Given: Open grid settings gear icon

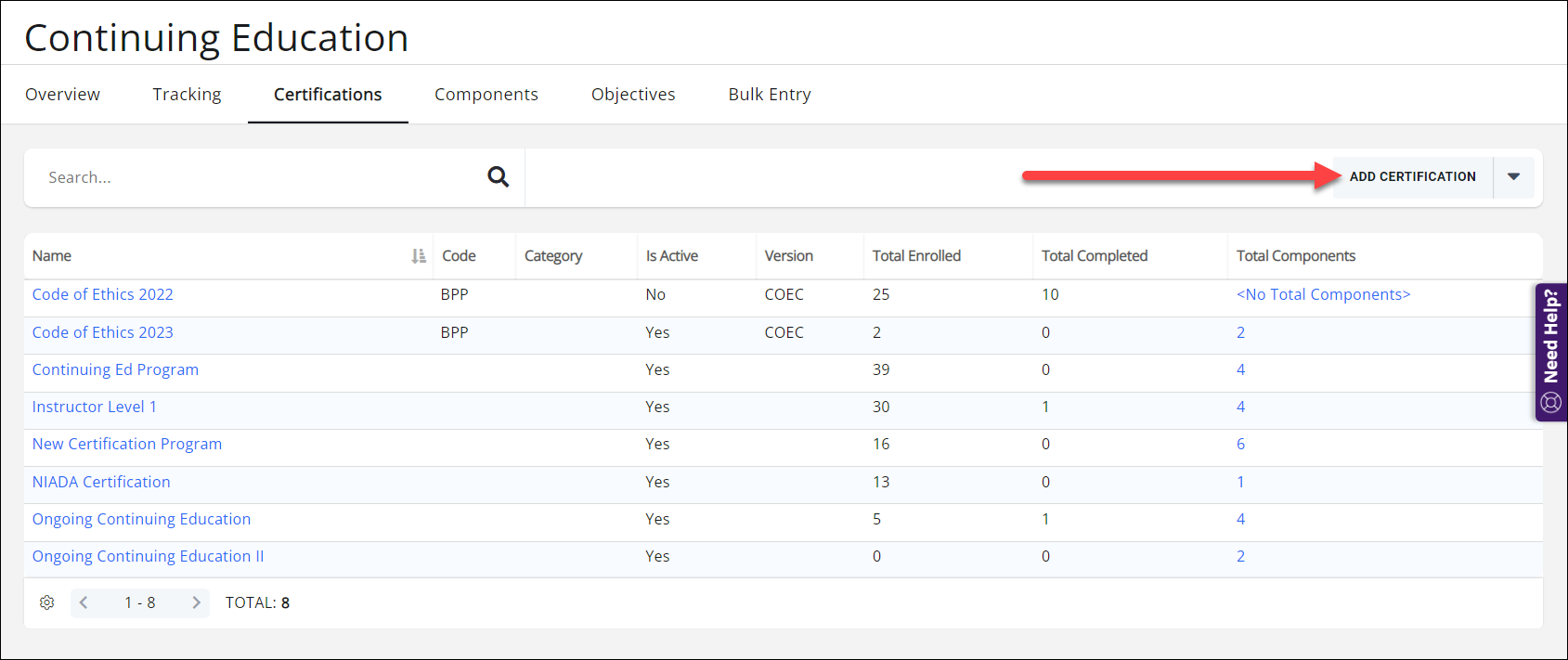Looking at the screenshot, I should click(47, 602).
